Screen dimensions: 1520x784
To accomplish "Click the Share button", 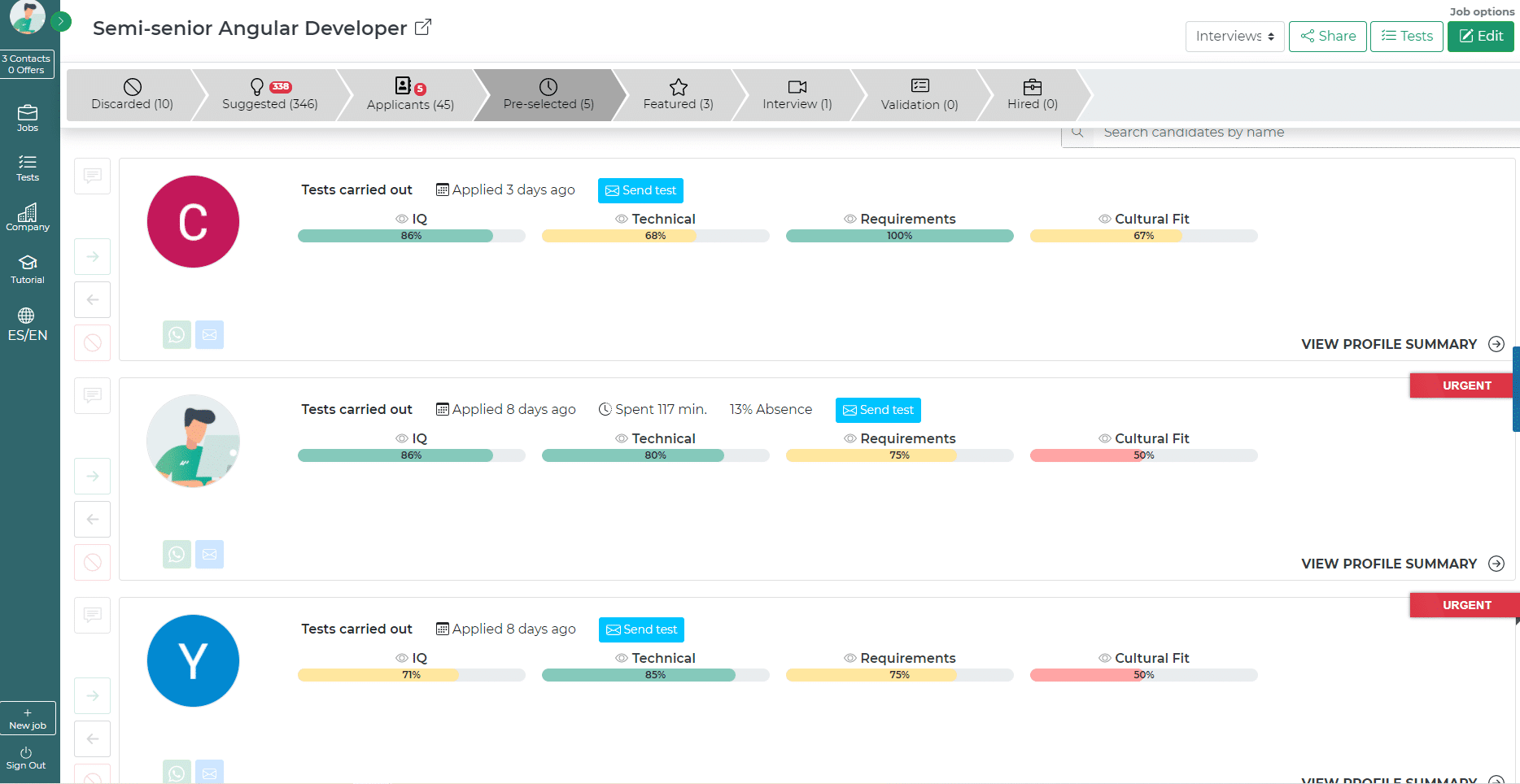I will pyautogui.click(x=1327, y=37).
